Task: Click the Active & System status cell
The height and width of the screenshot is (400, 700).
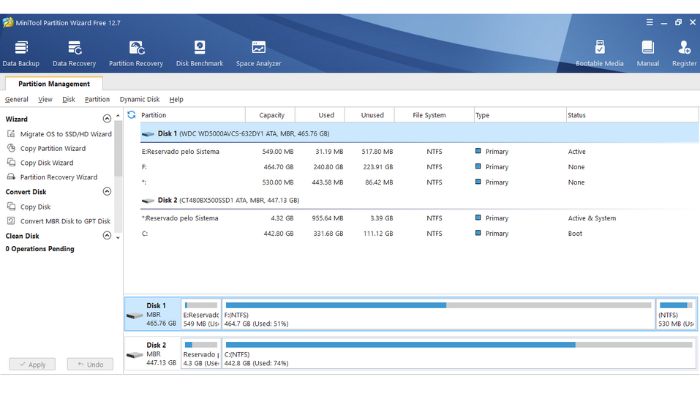Action: (592, 218)
